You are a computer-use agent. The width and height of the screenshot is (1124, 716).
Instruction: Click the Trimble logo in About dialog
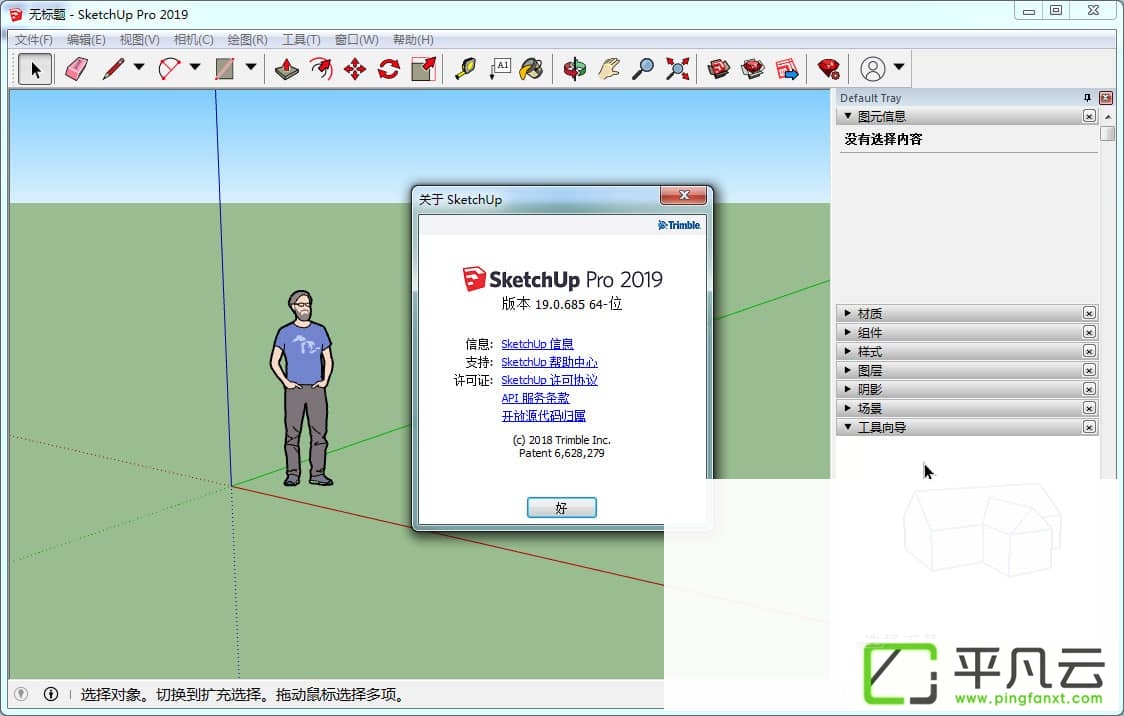coord(679,225)
